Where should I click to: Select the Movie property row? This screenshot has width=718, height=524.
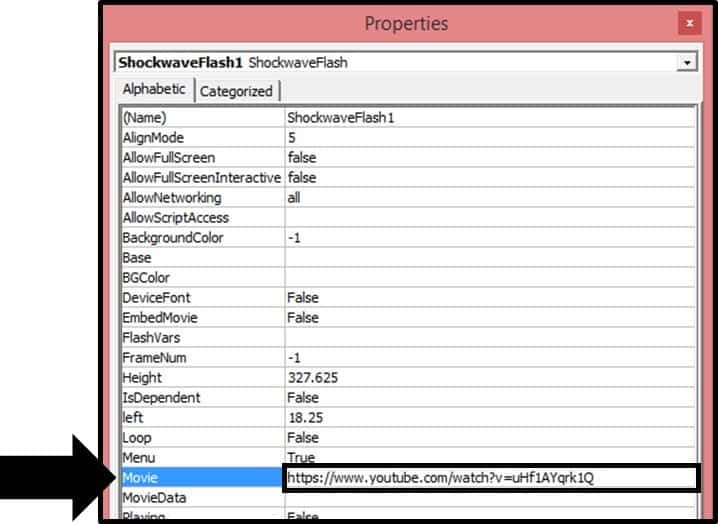[x=200, y=478]
